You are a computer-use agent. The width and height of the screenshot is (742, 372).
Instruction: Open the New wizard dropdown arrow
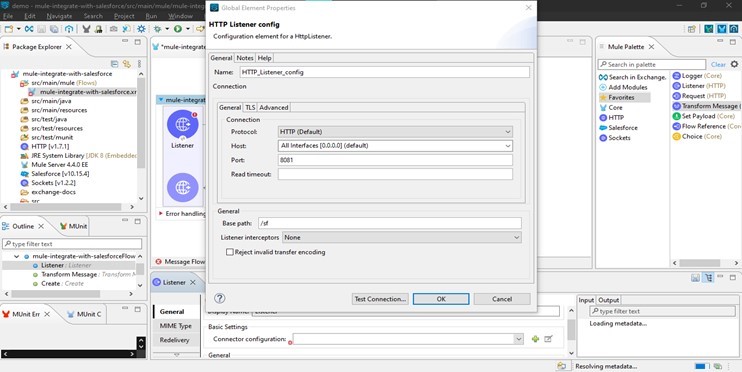tap(18, 29)
